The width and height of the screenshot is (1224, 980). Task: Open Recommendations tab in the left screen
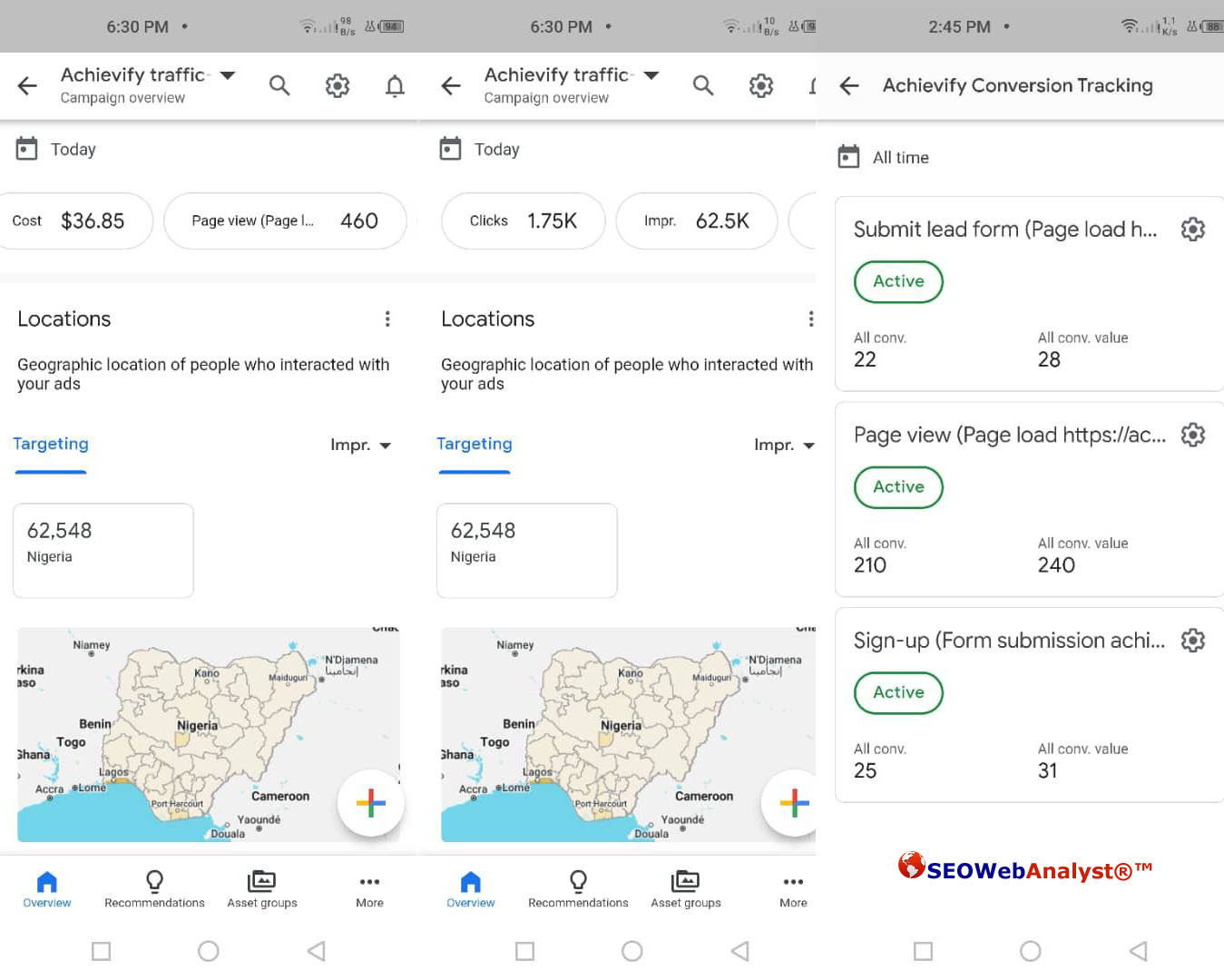pos(154,889)
